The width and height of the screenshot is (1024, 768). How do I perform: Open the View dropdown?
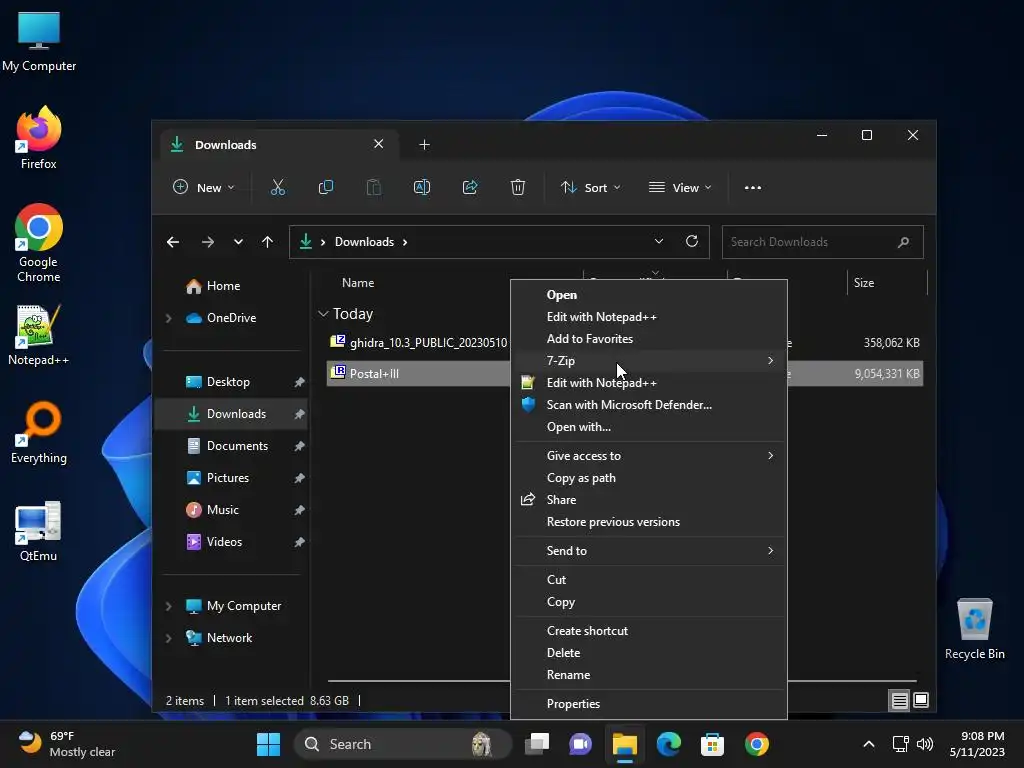680,187
